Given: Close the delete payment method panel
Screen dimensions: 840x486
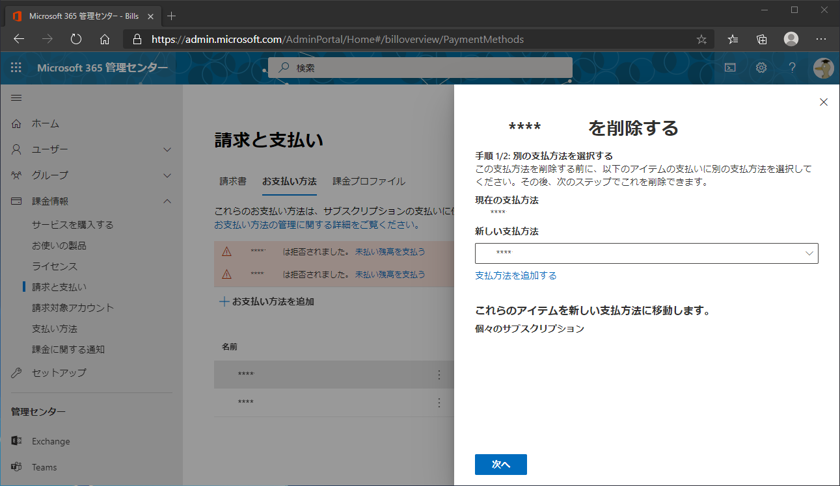Looking at the screenshot, I should click(x=823, y=102).
